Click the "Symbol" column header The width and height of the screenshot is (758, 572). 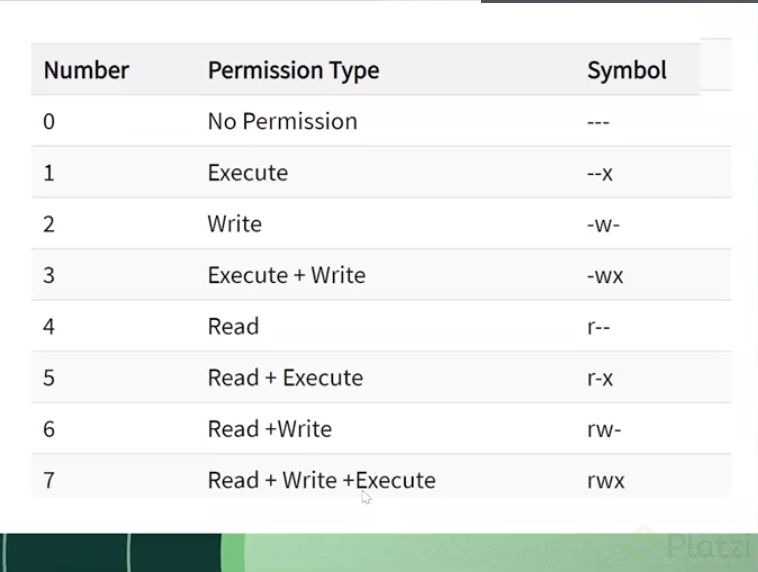tap(626, 70)
